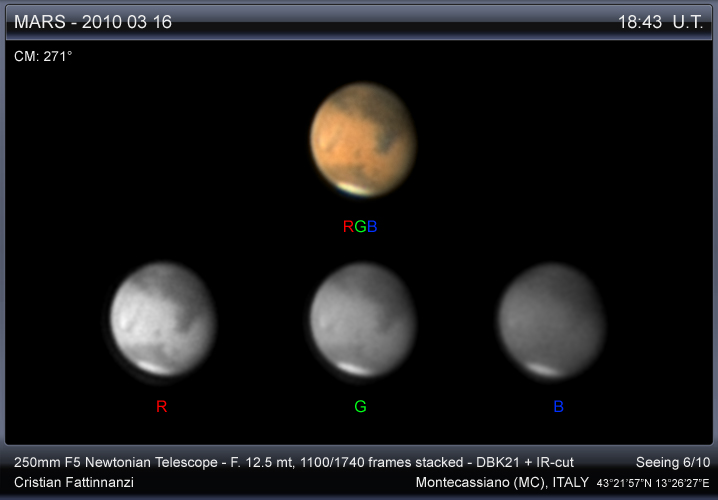The height and width of the screenshot is (500, 718).
Task: Click the red 'R' label
Action: click(x=162, y=406)
